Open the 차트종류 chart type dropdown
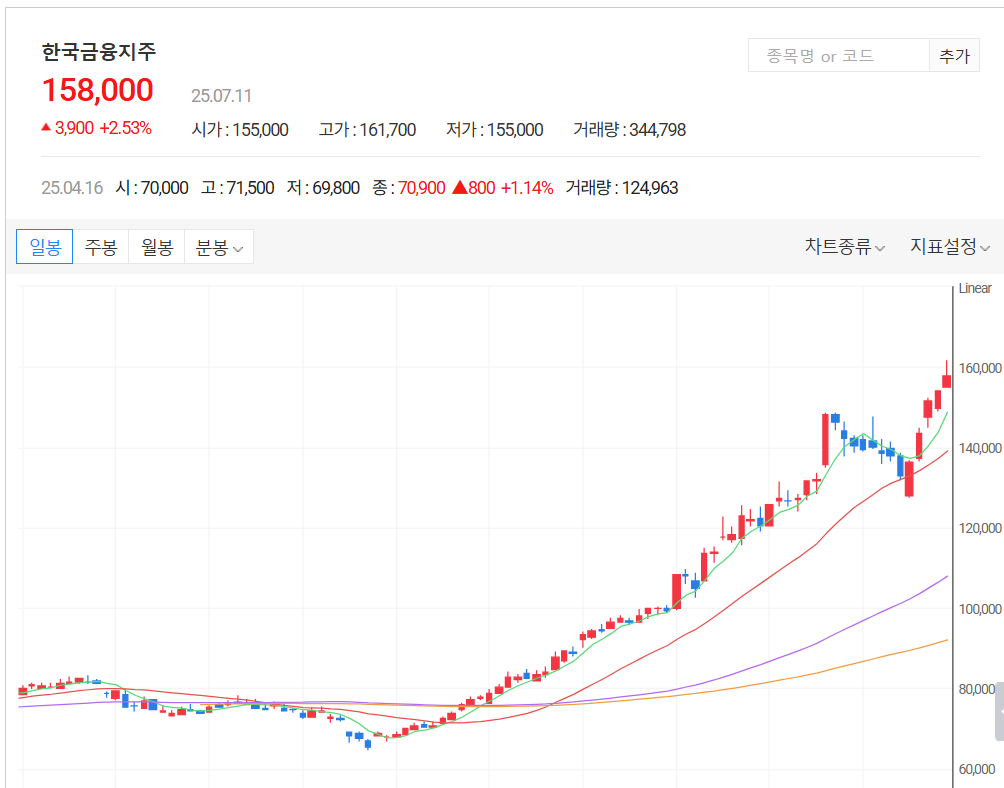Viewport: 1004px width, 788px height. [x=845, y=246]
